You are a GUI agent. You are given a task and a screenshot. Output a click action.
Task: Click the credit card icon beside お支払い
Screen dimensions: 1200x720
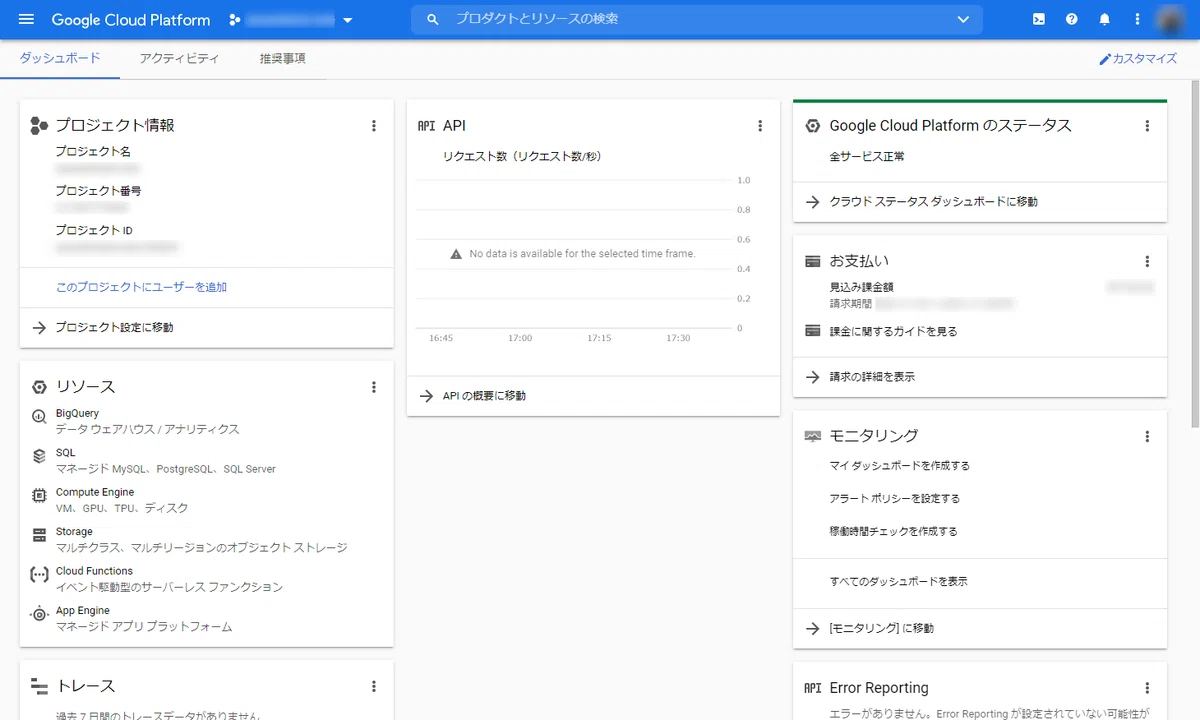(813, 261)
